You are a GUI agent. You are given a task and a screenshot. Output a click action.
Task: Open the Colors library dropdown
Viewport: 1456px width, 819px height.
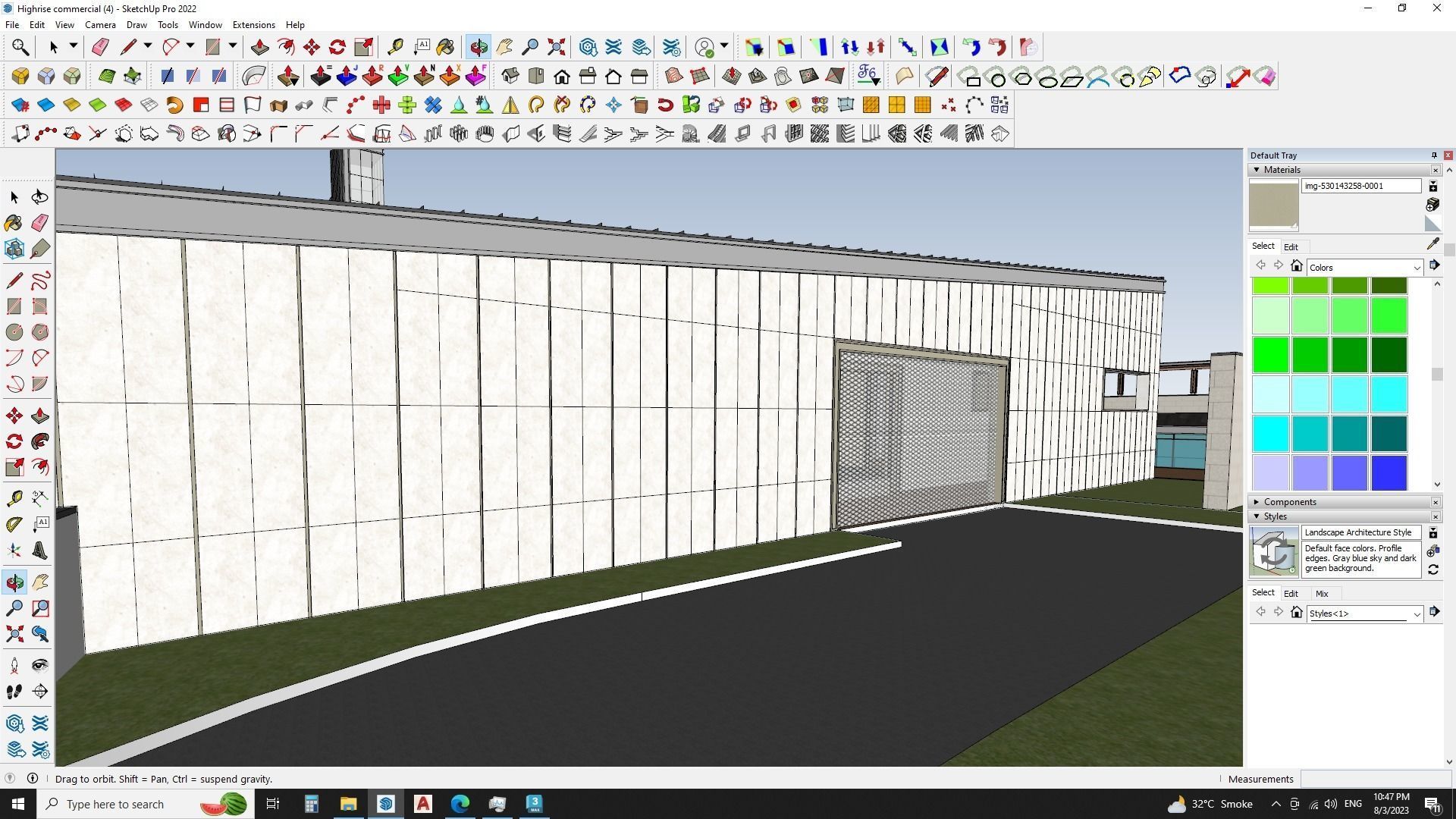tap(1416, 268)
